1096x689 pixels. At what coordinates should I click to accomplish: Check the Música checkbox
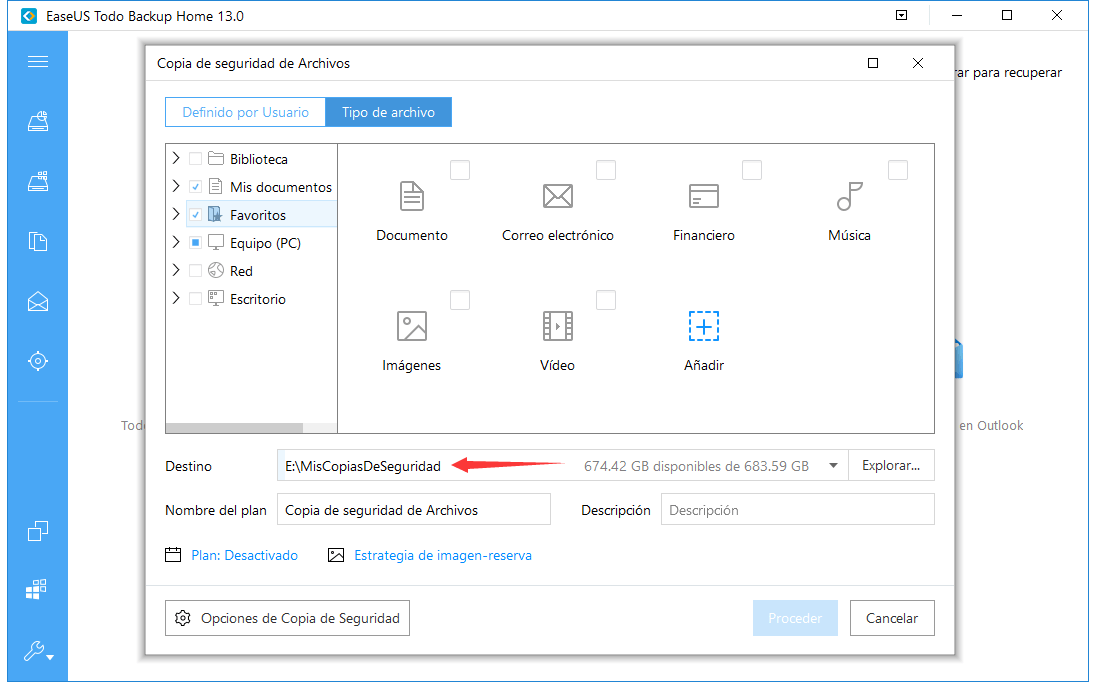[897, 170]
